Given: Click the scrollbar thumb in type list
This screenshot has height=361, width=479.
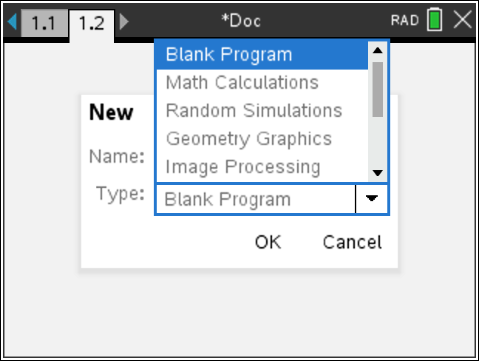Looking at the screenshot, I should 378,89.
